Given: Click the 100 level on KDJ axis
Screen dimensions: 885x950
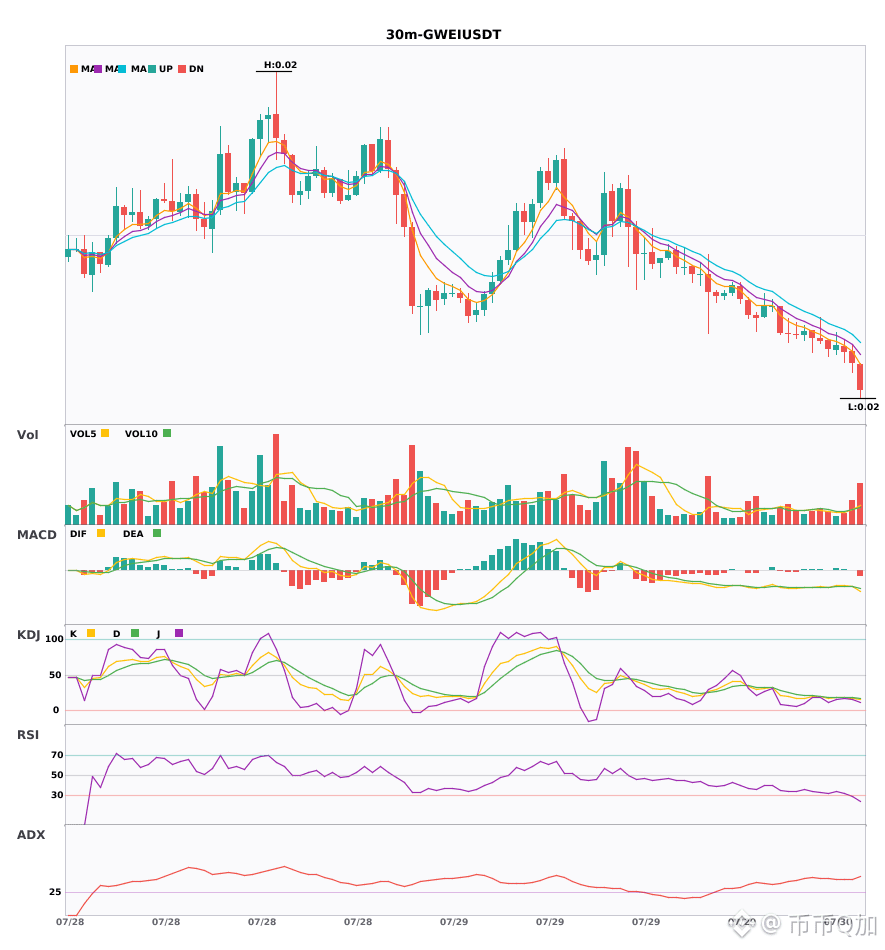Looking at the screenshot, I should click(x=55, y=639).
